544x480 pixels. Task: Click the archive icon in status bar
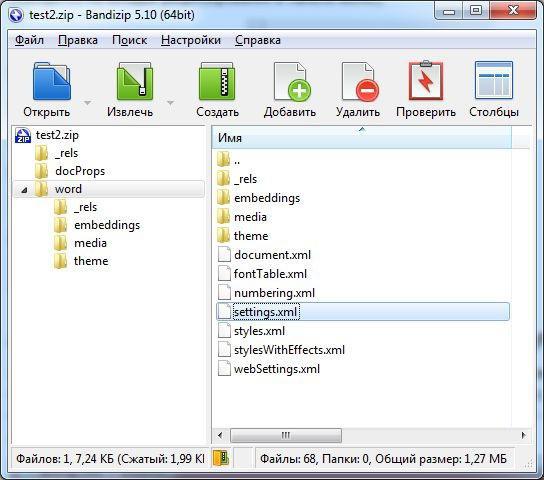pyautogui.click(x=221, y=458)
